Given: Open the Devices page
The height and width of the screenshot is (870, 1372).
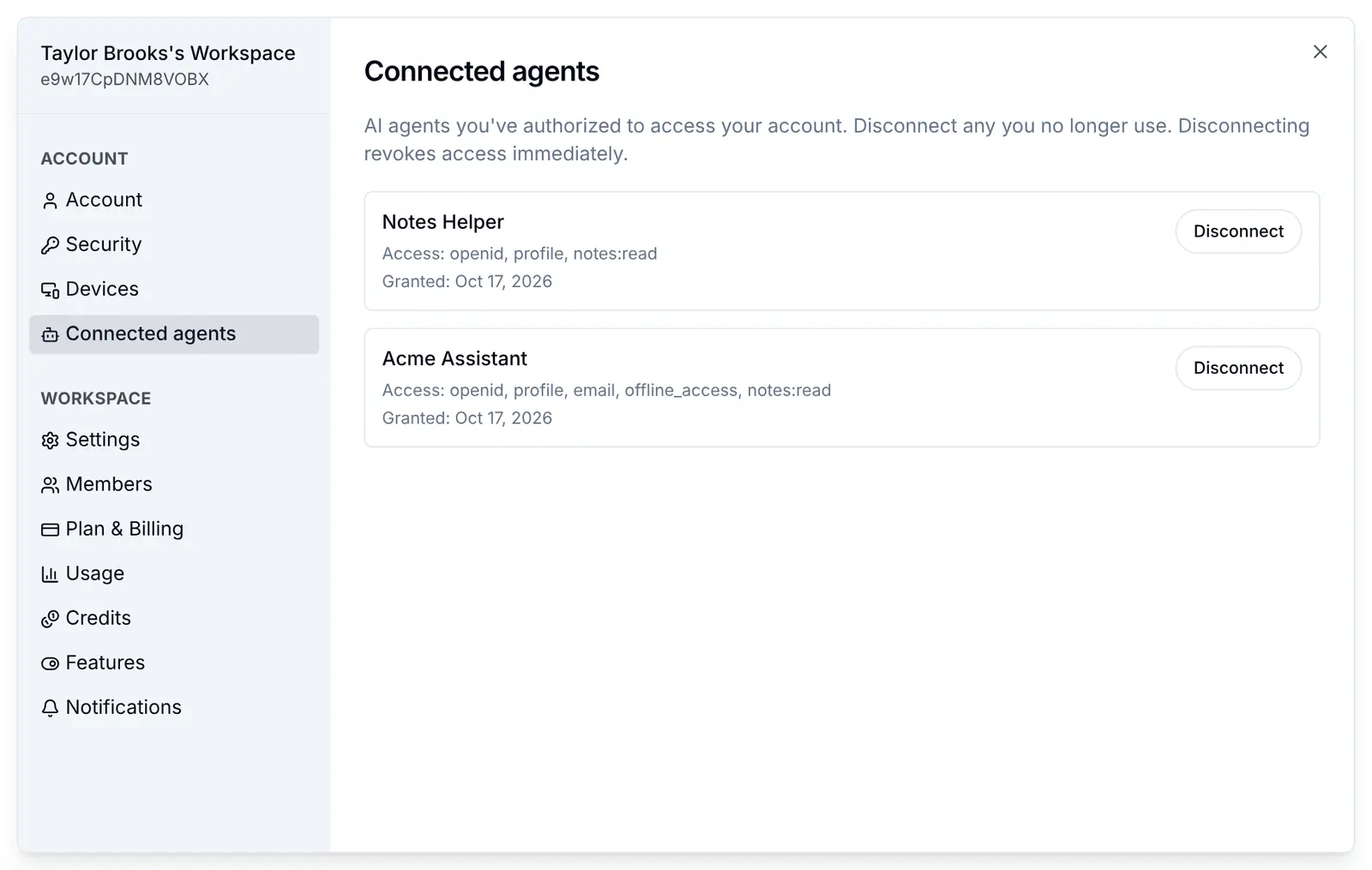Looking at the screenshot, I should 174,289.
